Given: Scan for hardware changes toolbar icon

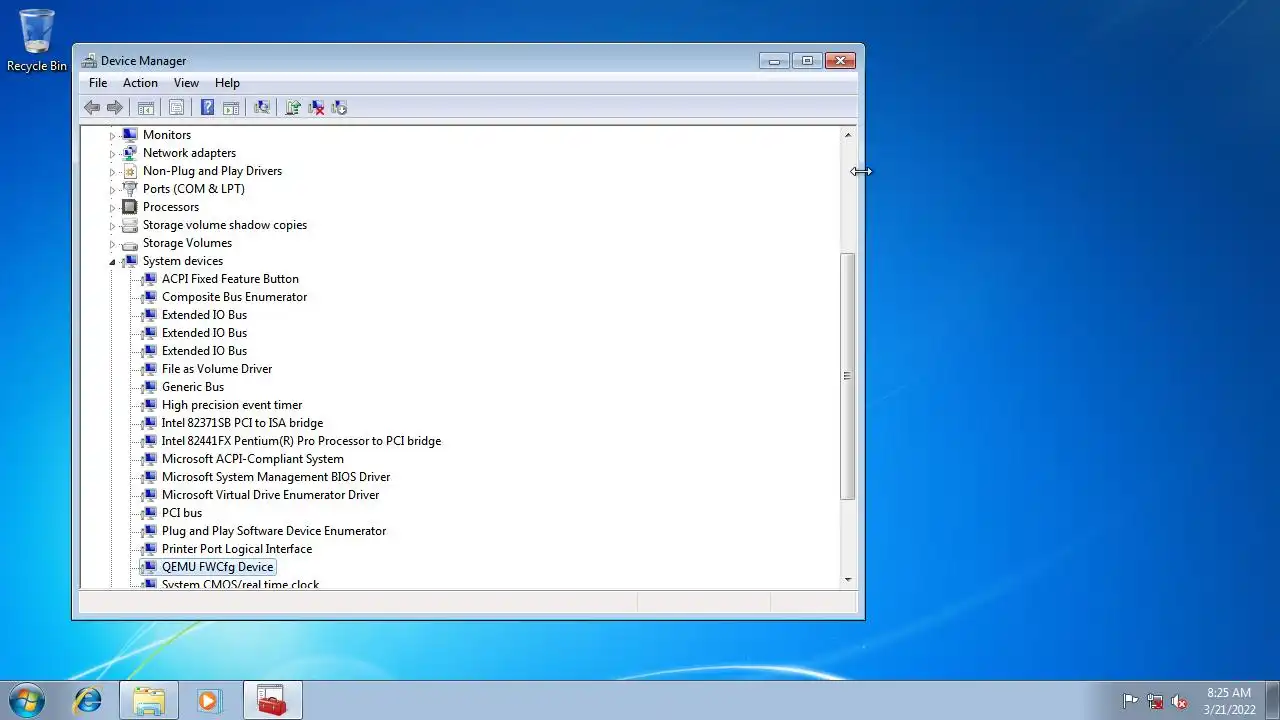Looking at the screenshot, I should (262, 107).
